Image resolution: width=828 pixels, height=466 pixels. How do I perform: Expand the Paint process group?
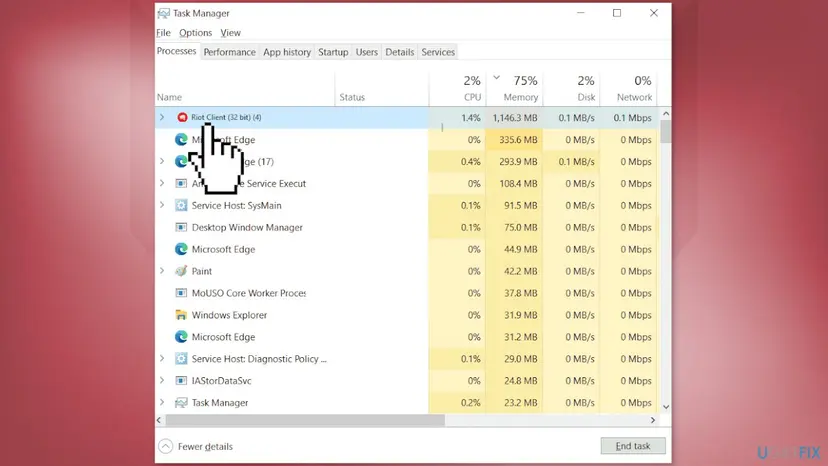click(162, 271)
